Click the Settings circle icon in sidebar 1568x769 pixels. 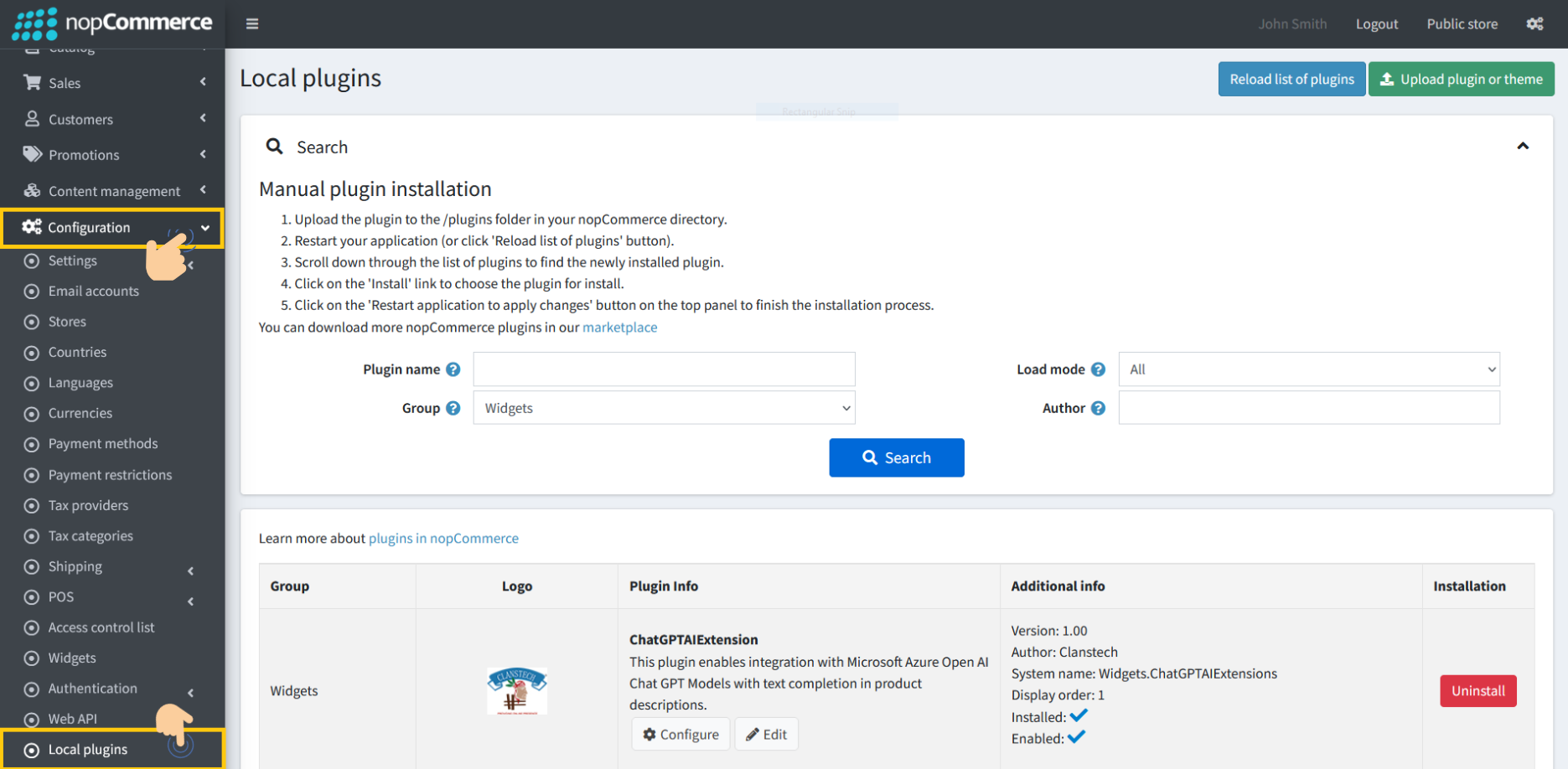32,261
